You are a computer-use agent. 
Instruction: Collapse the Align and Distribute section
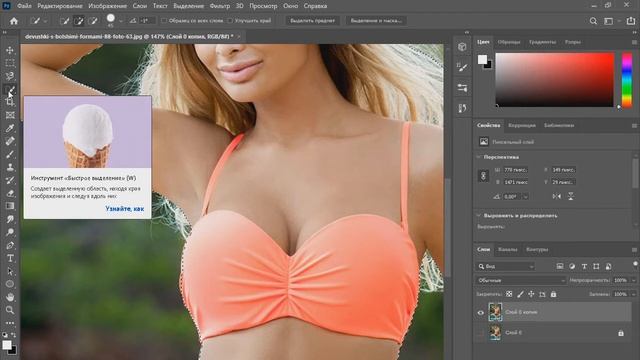coord(478,215)
